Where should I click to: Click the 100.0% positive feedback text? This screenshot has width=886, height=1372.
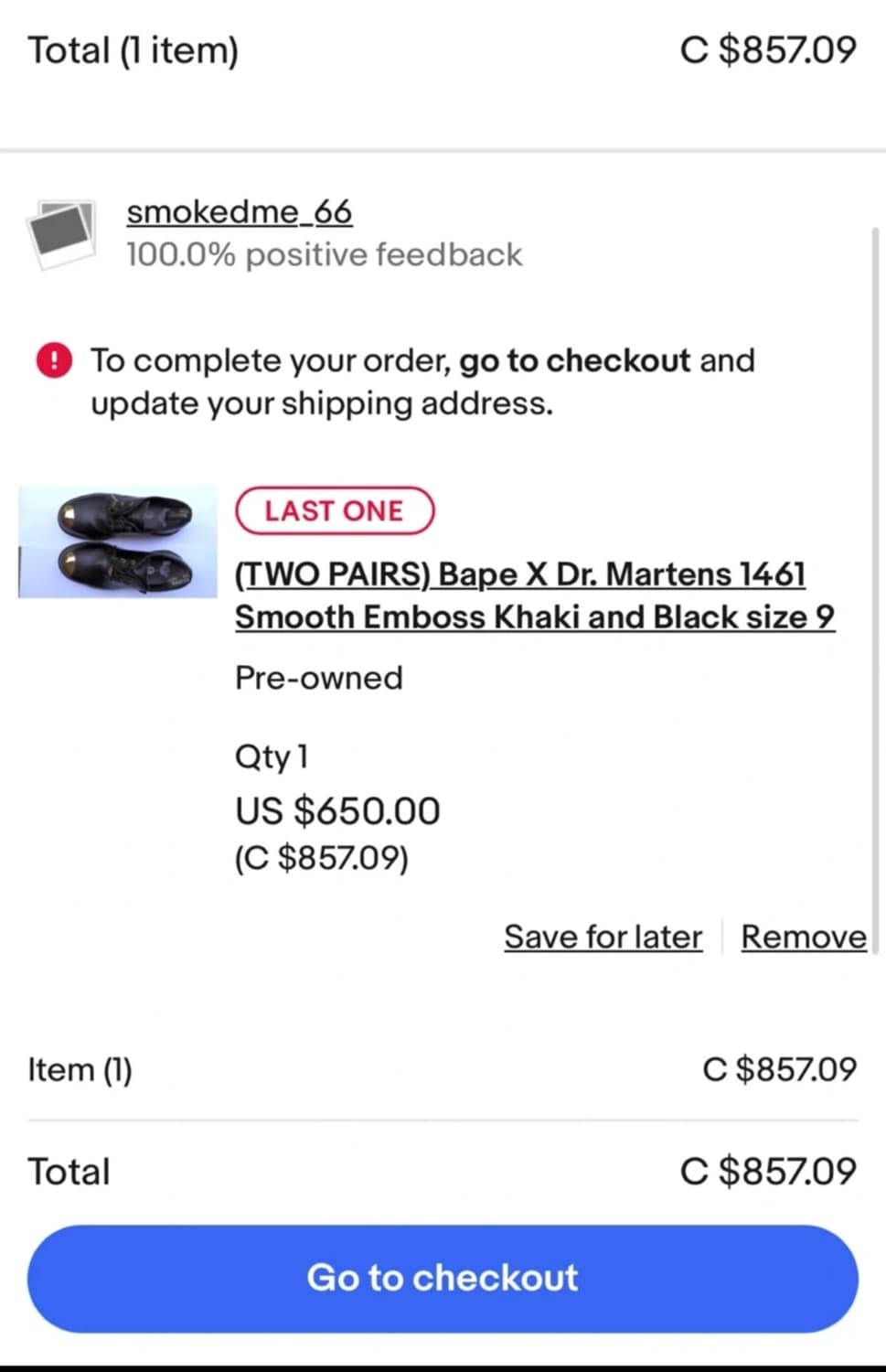pyautogui.click(x=324, y=254)
